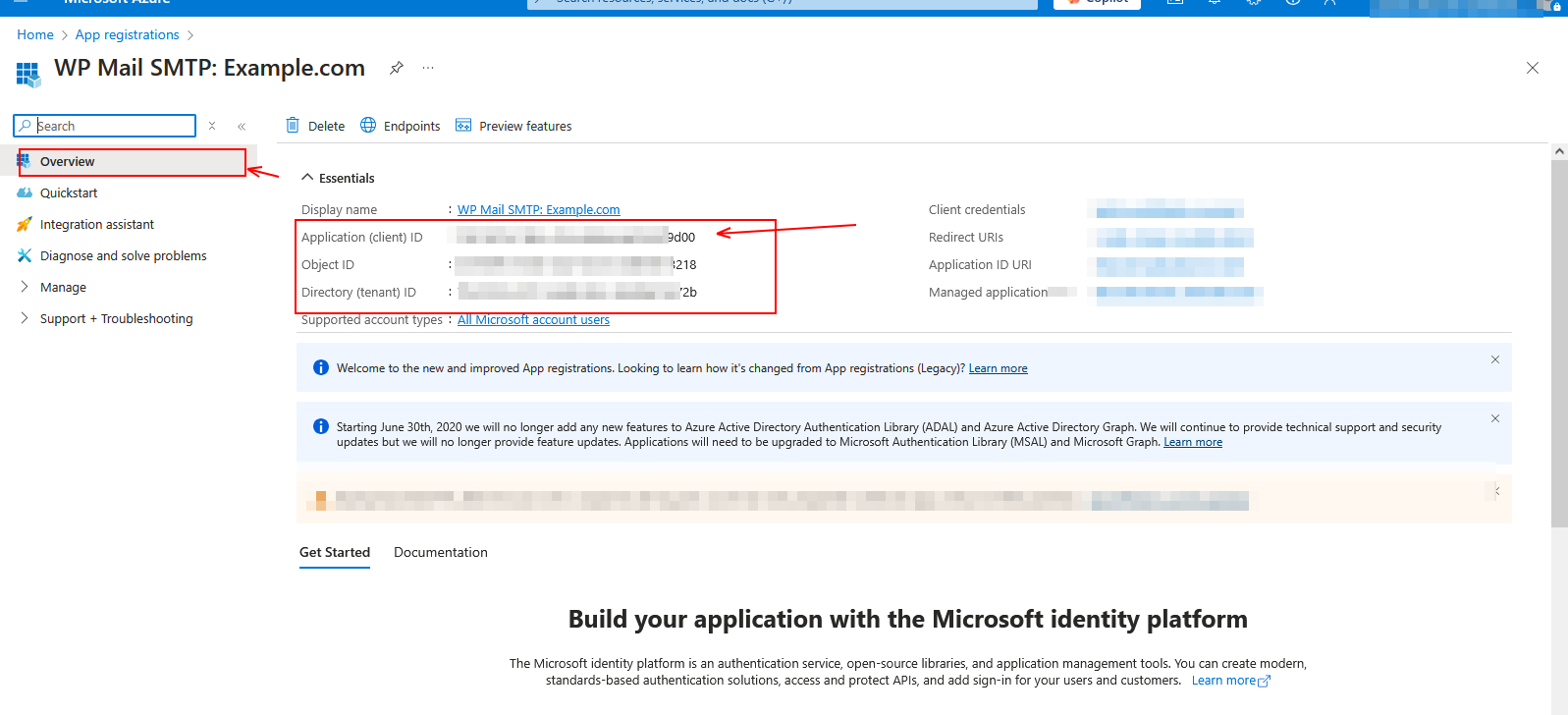The image size is (1568, 715).
Task: Open Integration assistant page
Action: 97,225
